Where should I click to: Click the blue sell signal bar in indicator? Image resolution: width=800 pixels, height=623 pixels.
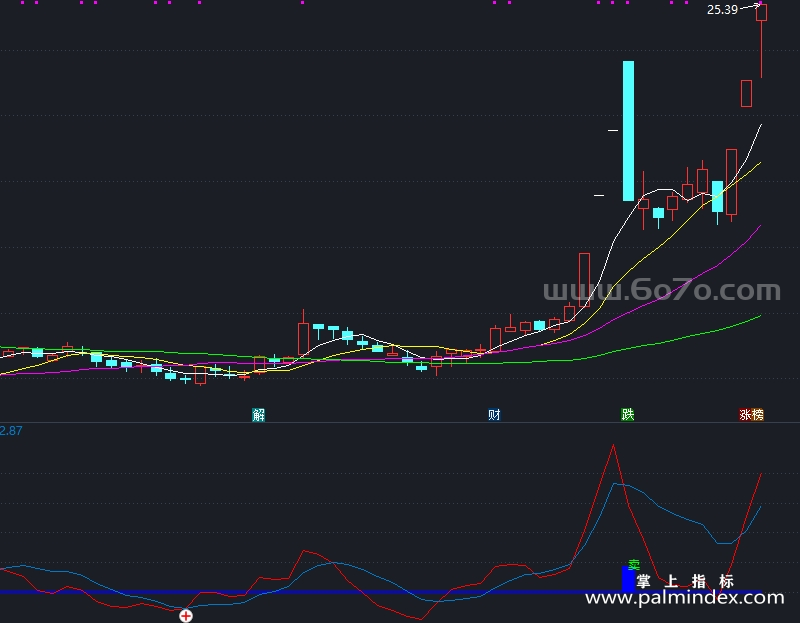click(628, 579)
